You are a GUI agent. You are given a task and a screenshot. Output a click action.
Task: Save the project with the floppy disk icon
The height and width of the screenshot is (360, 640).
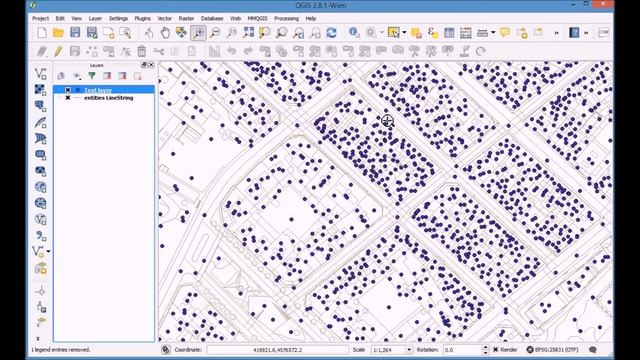coord(75,33)
